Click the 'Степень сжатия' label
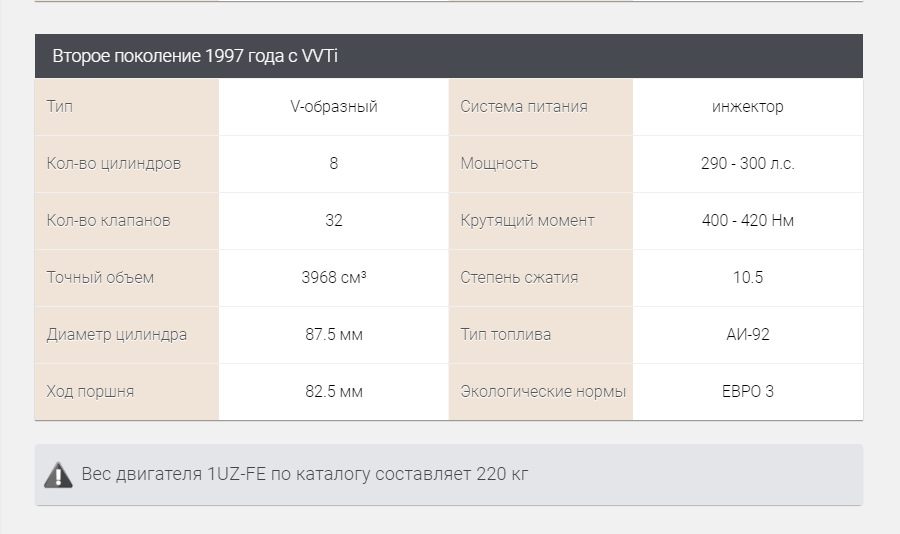900x534 pixels. coord(519,278)
